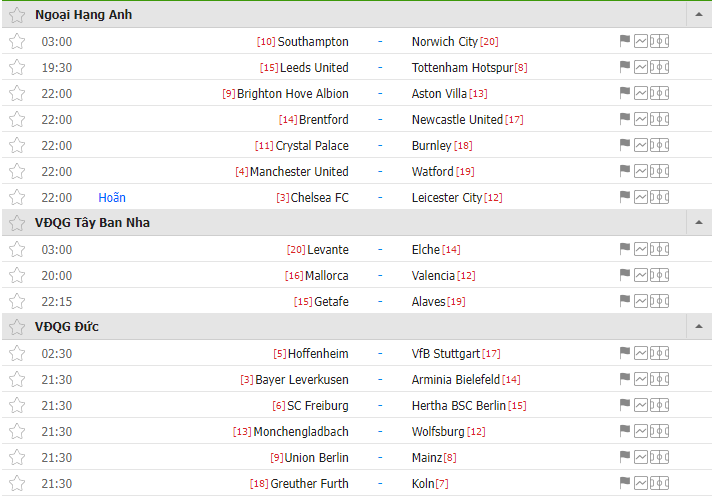Viewport: 713px width, 496px height.
Task: Open stats chart icon for Leeds United match
Action: click(x=641, y=67)
